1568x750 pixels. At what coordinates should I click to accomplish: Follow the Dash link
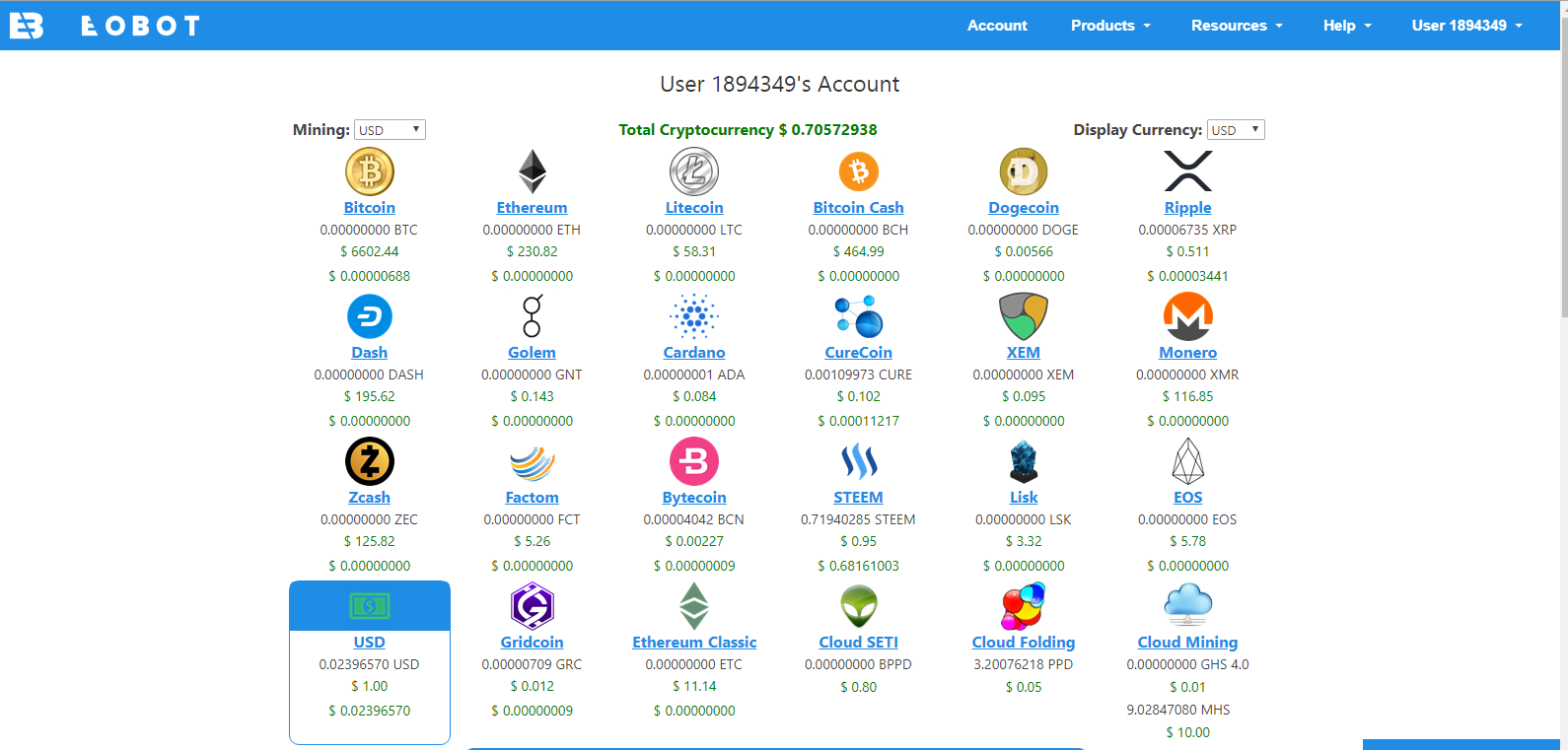370,353
